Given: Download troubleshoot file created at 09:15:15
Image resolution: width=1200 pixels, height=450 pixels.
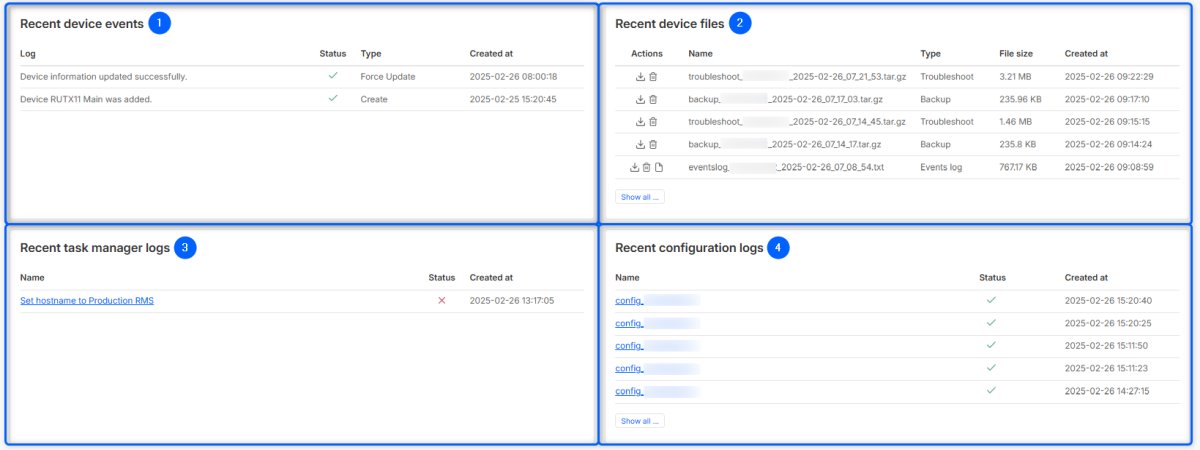Looking at the screenshot, I should pos(640,122).
